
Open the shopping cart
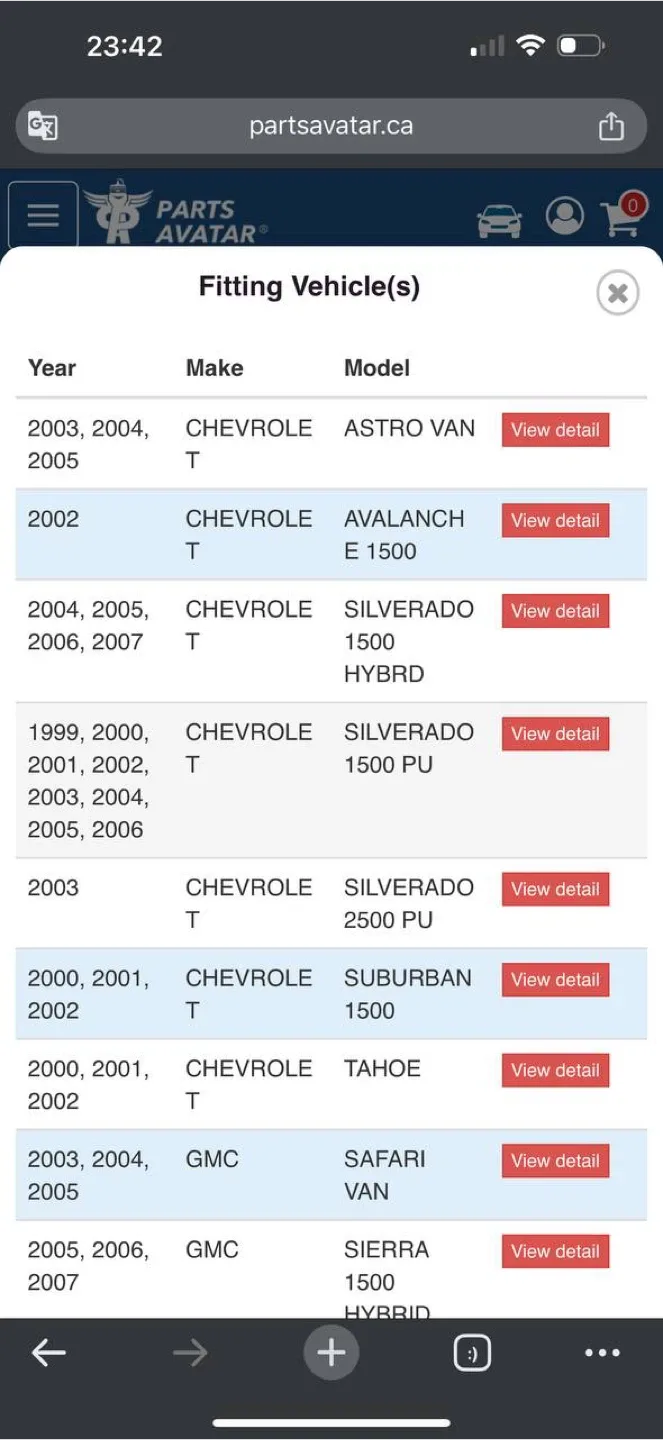click(623, 216)
